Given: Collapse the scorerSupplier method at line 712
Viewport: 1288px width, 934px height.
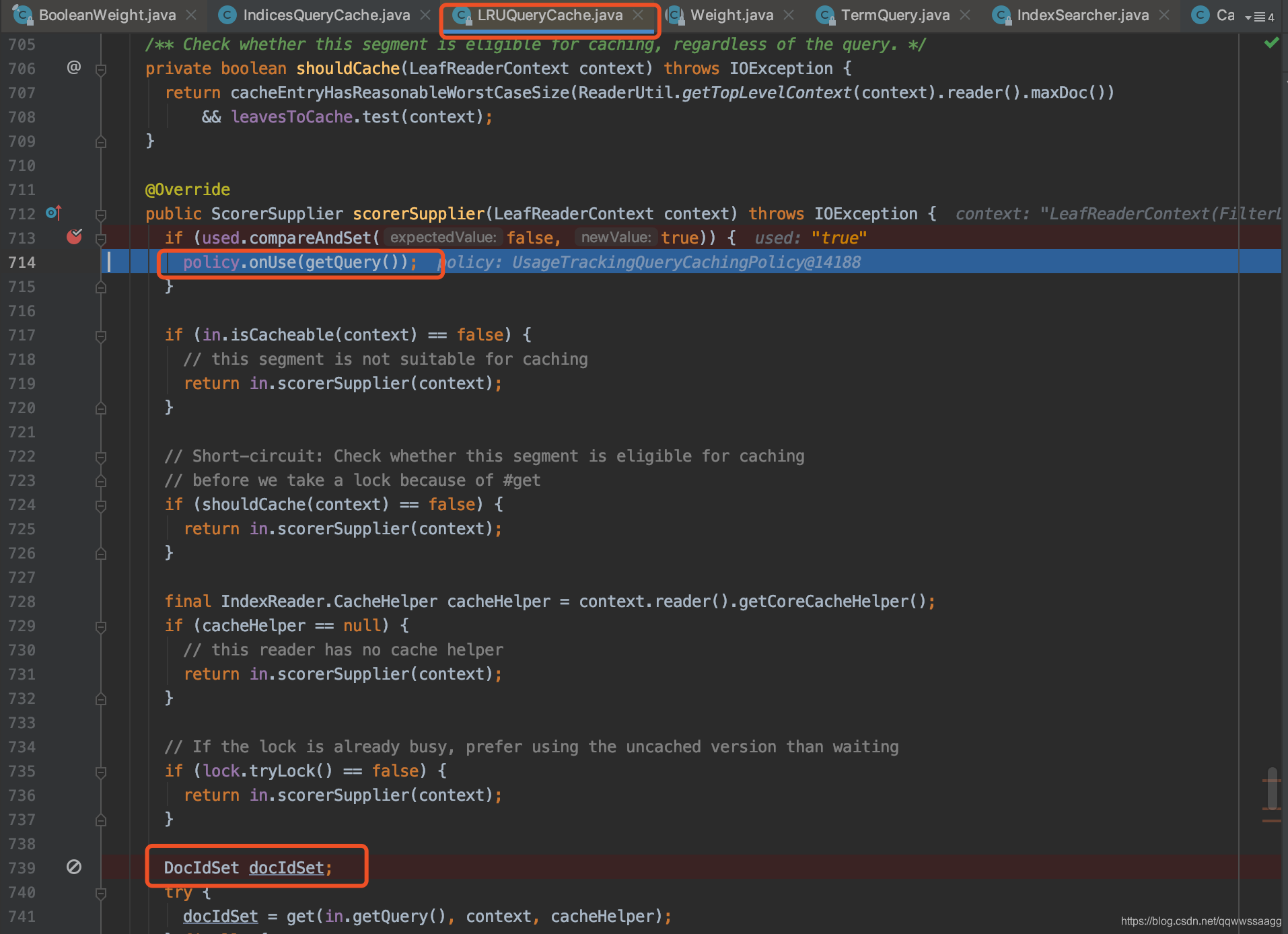Looking at the screenshot, I should click(x=101, y=215).
